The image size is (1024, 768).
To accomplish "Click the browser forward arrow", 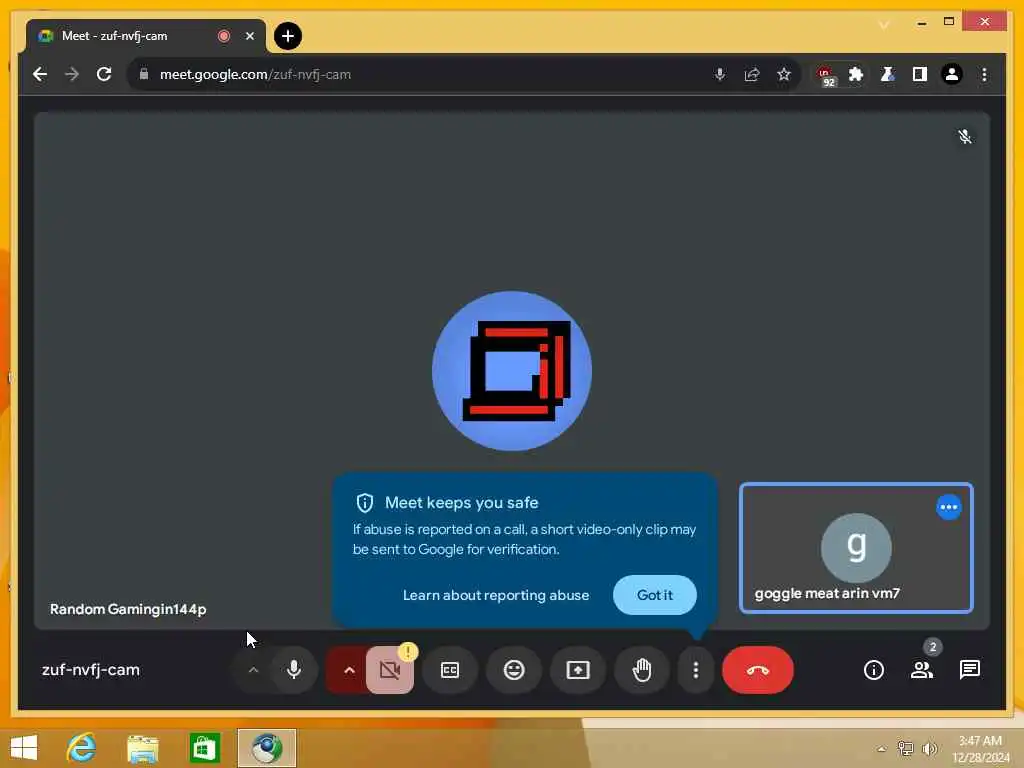I will coord(72,74).
